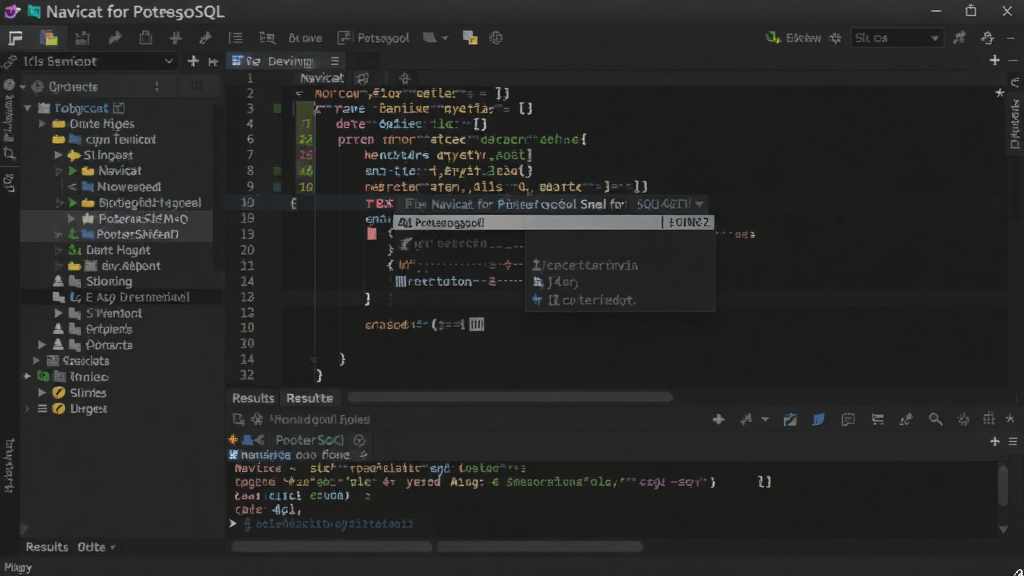Image resolution: width=1024 pixels, height=576 pixels.
Task: Click the blue flag icon in results toolbar
Action: (818, 419)
